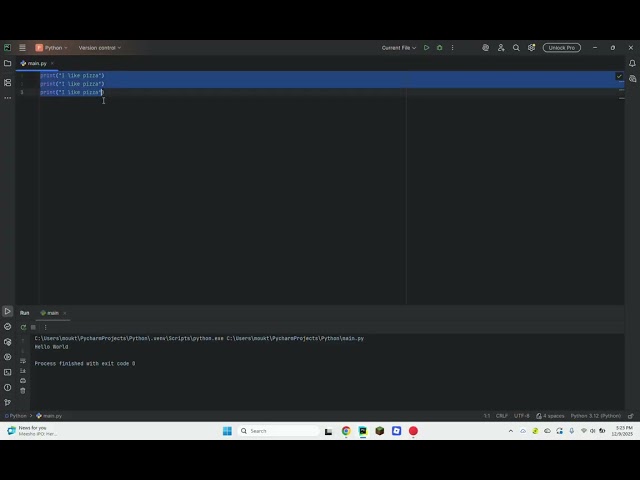This screenshot has height=480, width=640.
Task: Open the 4 spaces indentation selector
Action: (550, 416)
